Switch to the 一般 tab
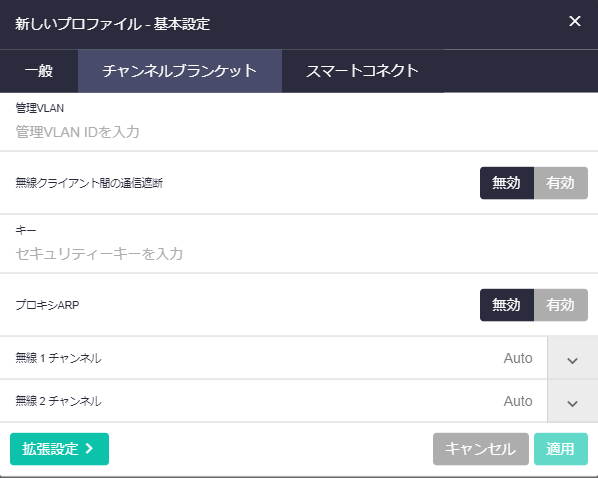598x478 pixels. [x=39, y=71]
